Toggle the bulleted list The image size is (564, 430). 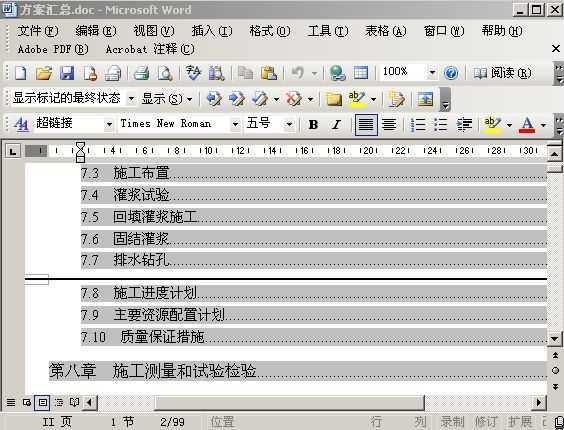pyautogui.click(x=441, y=125)
